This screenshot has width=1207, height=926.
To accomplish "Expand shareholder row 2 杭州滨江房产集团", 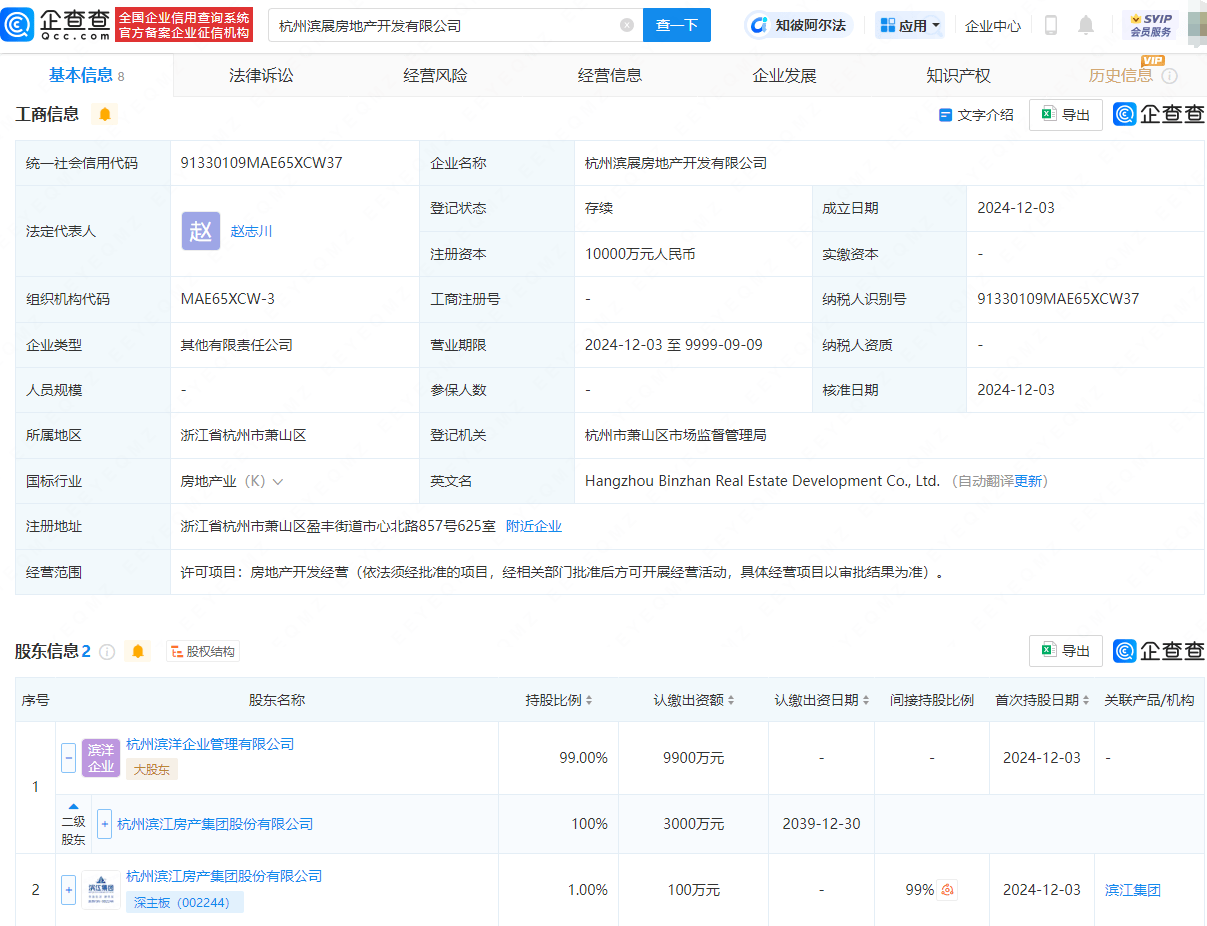I will tap(68, 890).
